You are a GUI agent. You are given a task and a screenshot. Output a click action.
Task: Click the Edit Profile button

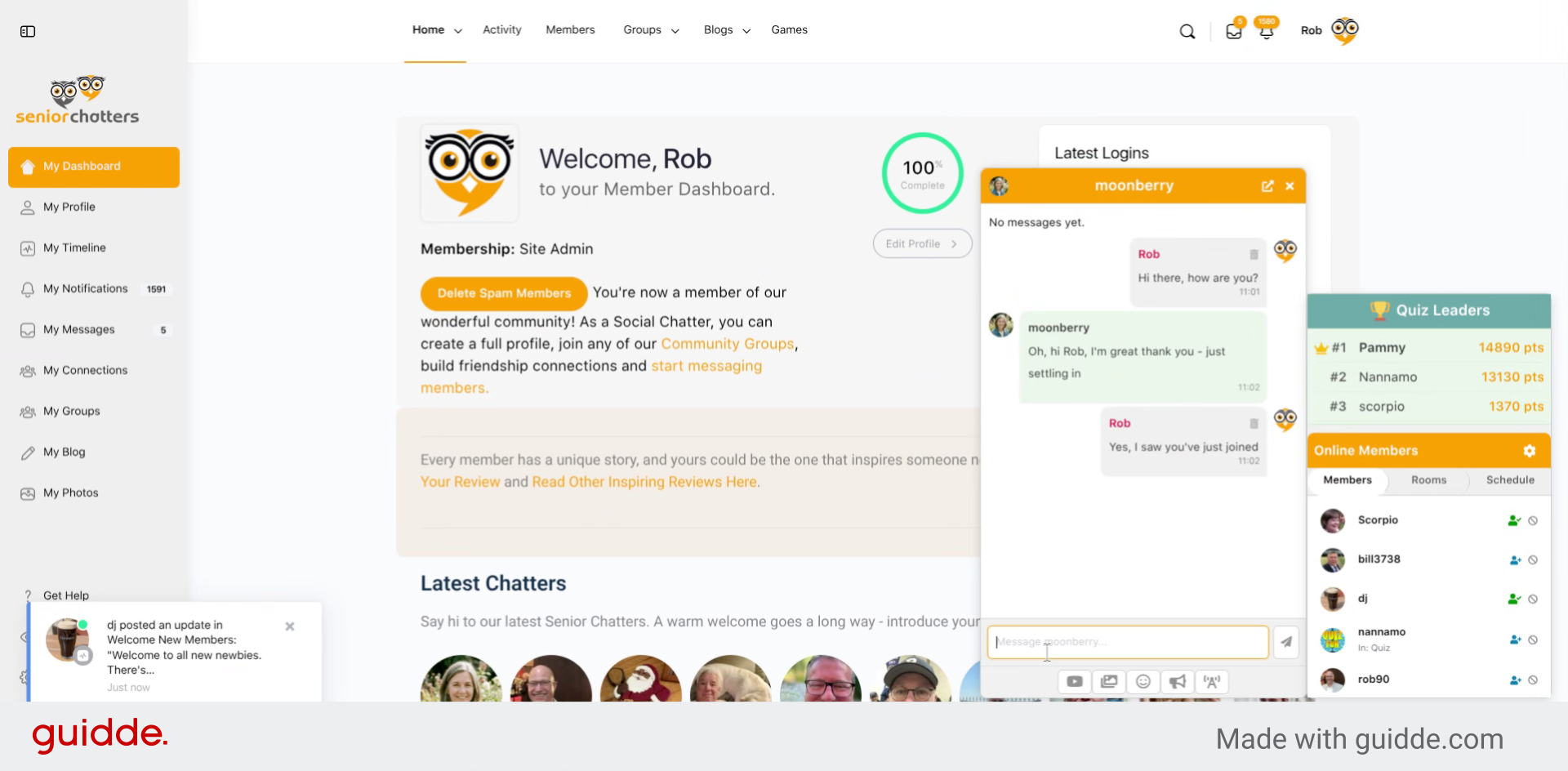click(x=922, y=243)
